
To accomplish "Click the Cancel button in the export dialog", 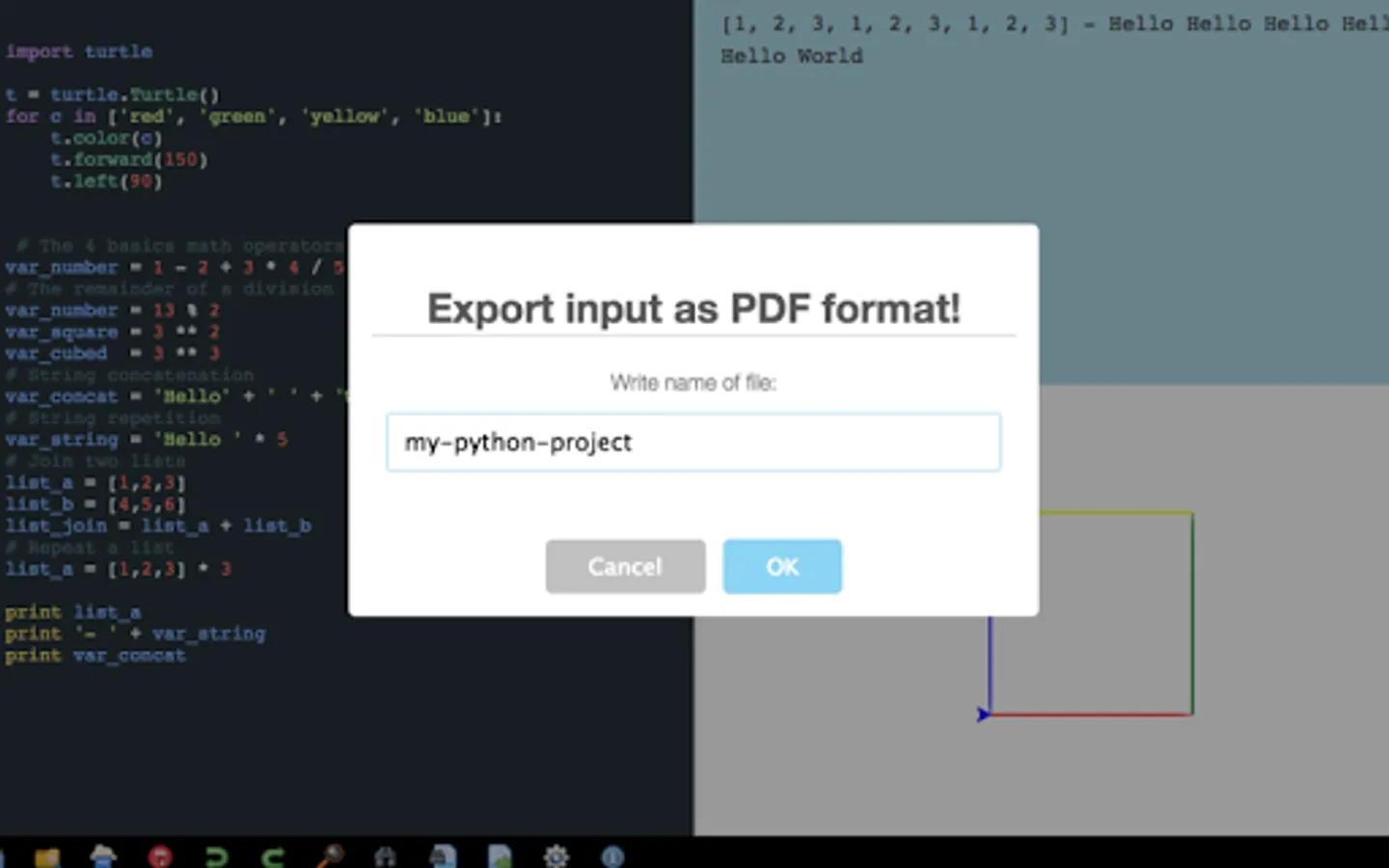I will 625,566.
